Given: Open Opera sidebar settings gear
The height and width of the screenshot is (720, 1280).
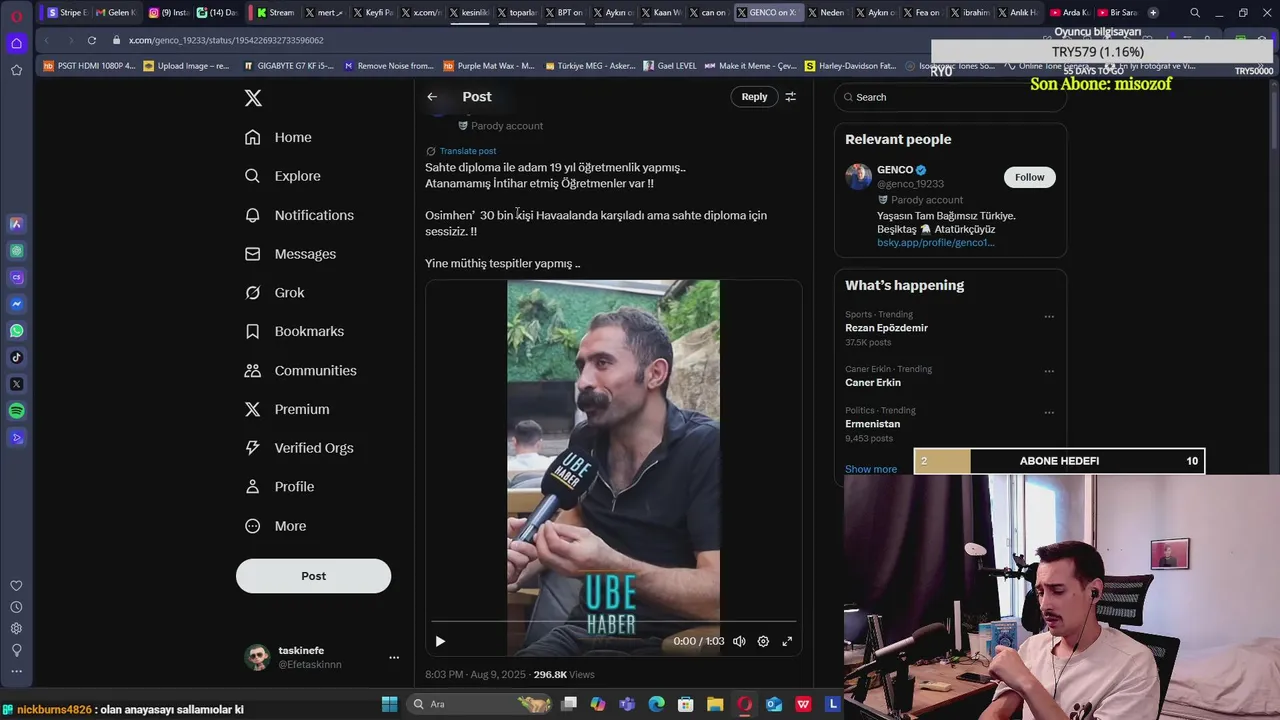Looking at the screenshot, I should pyautogui.click(x=17, y=628).
